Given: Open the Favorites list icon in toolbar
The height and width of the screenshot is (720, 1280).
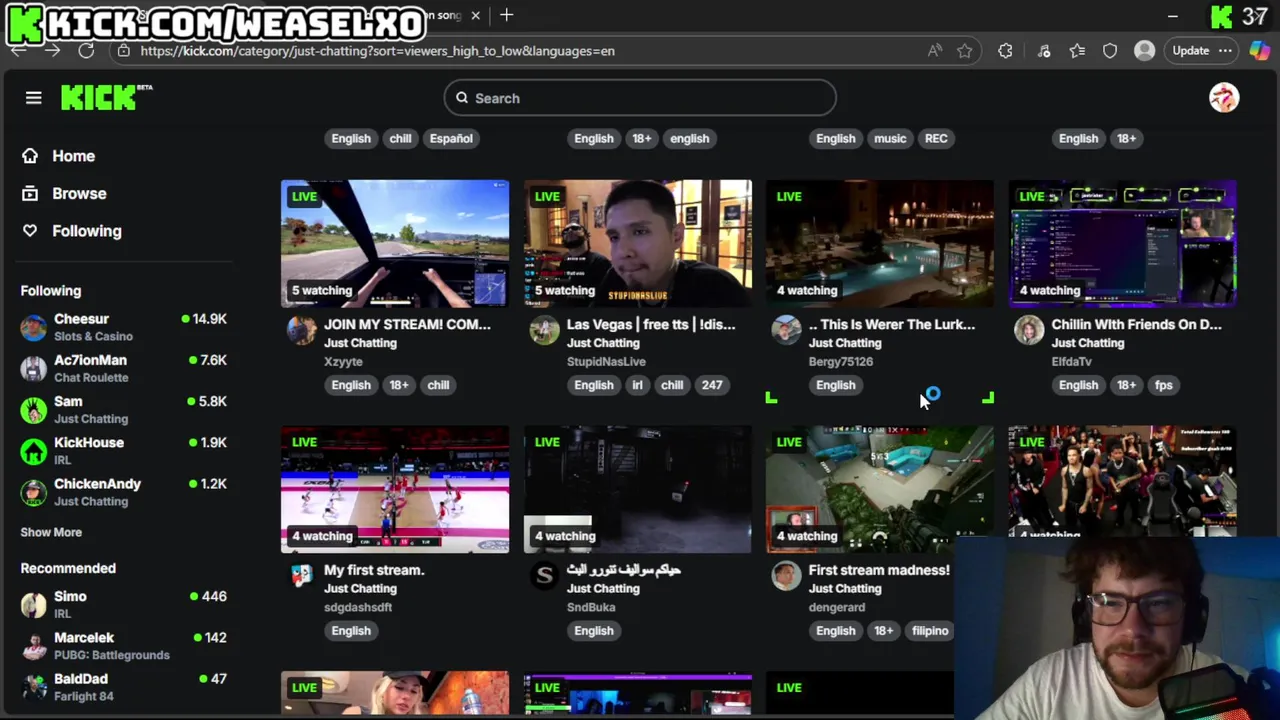Looking at the screenshot, I should click(1077, 50).
